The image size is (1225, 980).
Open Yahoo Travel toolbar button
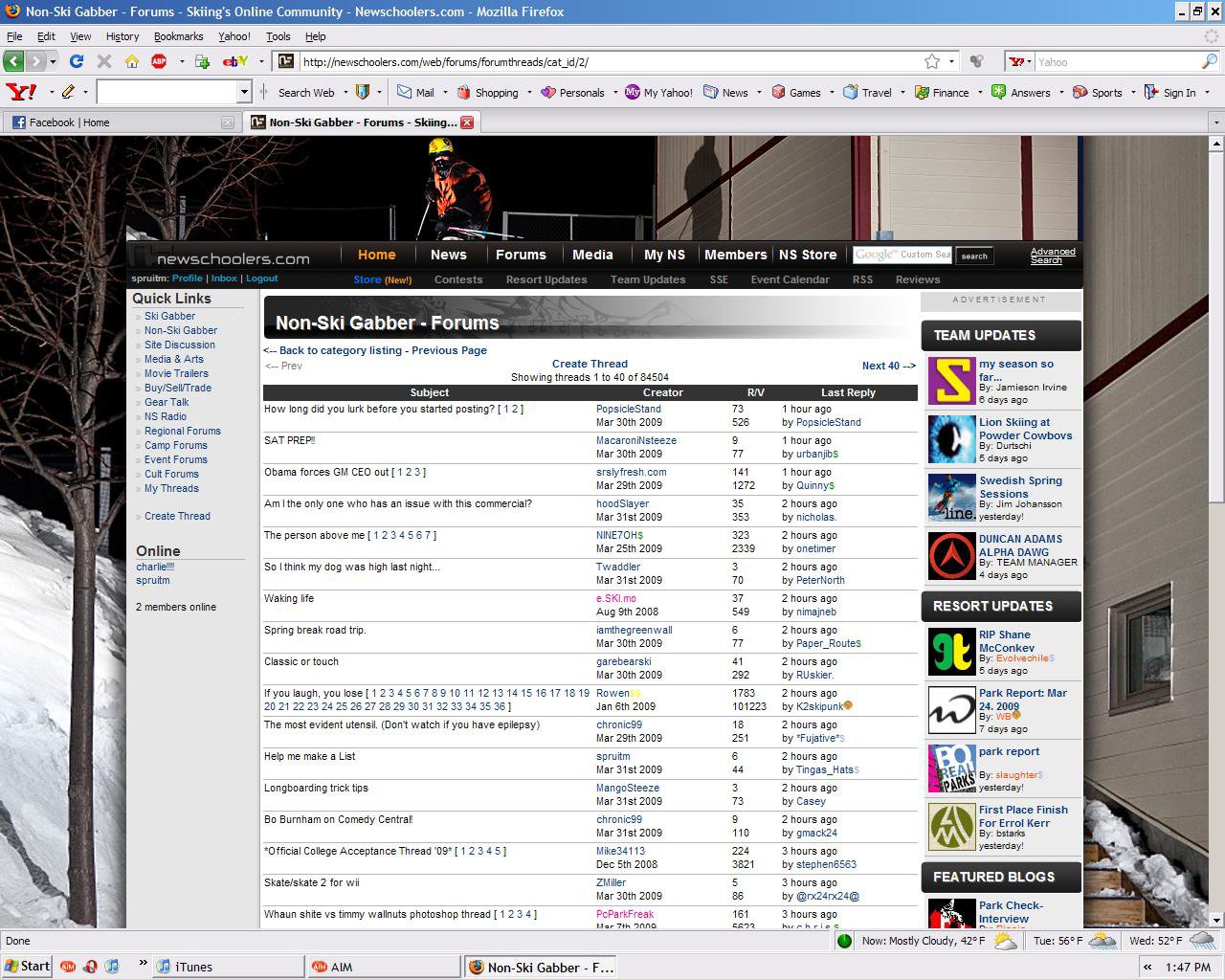pos(867,92)
